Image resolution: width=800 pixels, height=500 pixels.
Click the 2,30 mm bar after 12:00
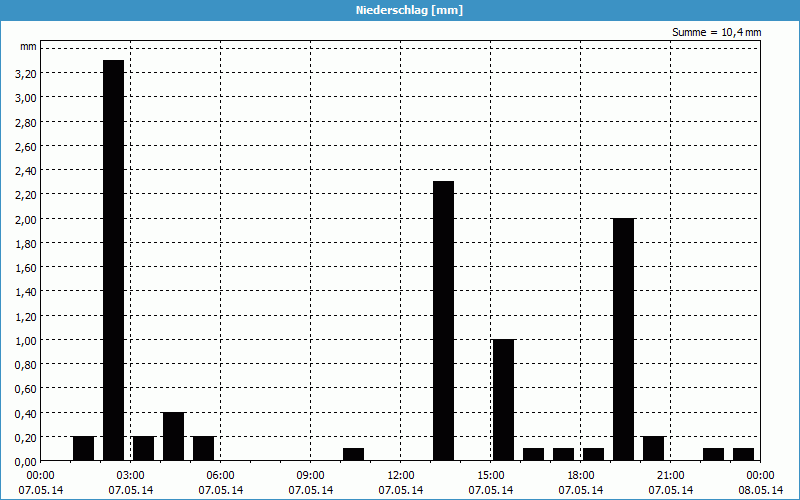coord(443,320)
